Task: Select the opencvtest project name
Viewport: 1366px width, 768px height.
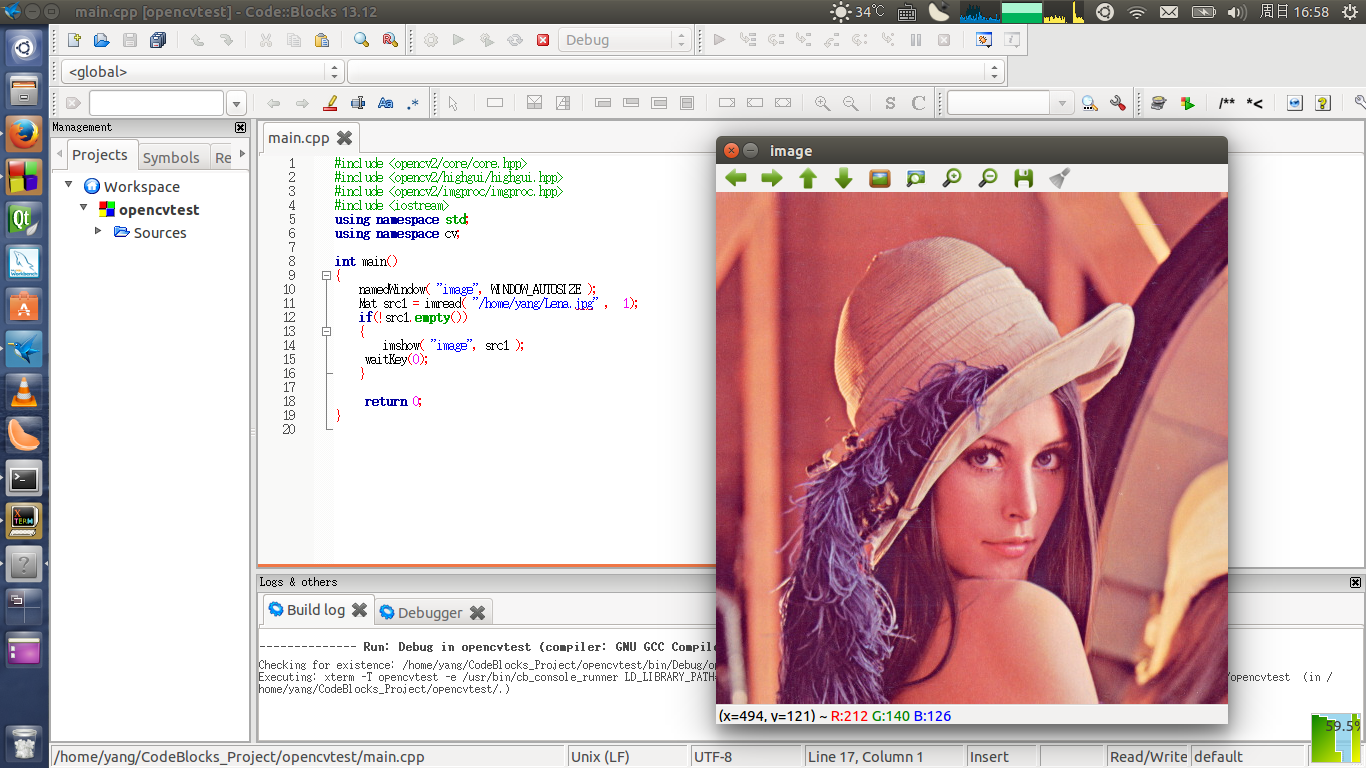Action: point(159,209)
